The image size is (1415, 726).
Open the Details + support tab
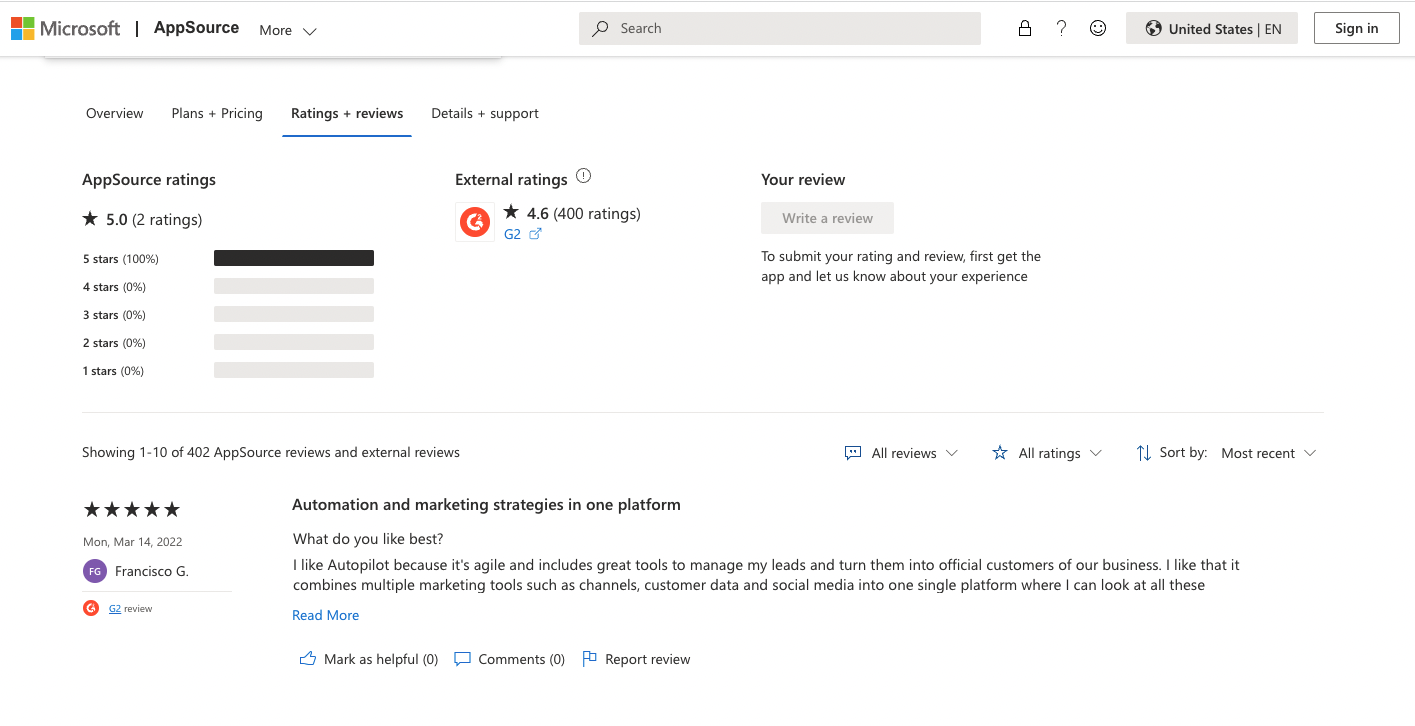click(x=485, y=113)
